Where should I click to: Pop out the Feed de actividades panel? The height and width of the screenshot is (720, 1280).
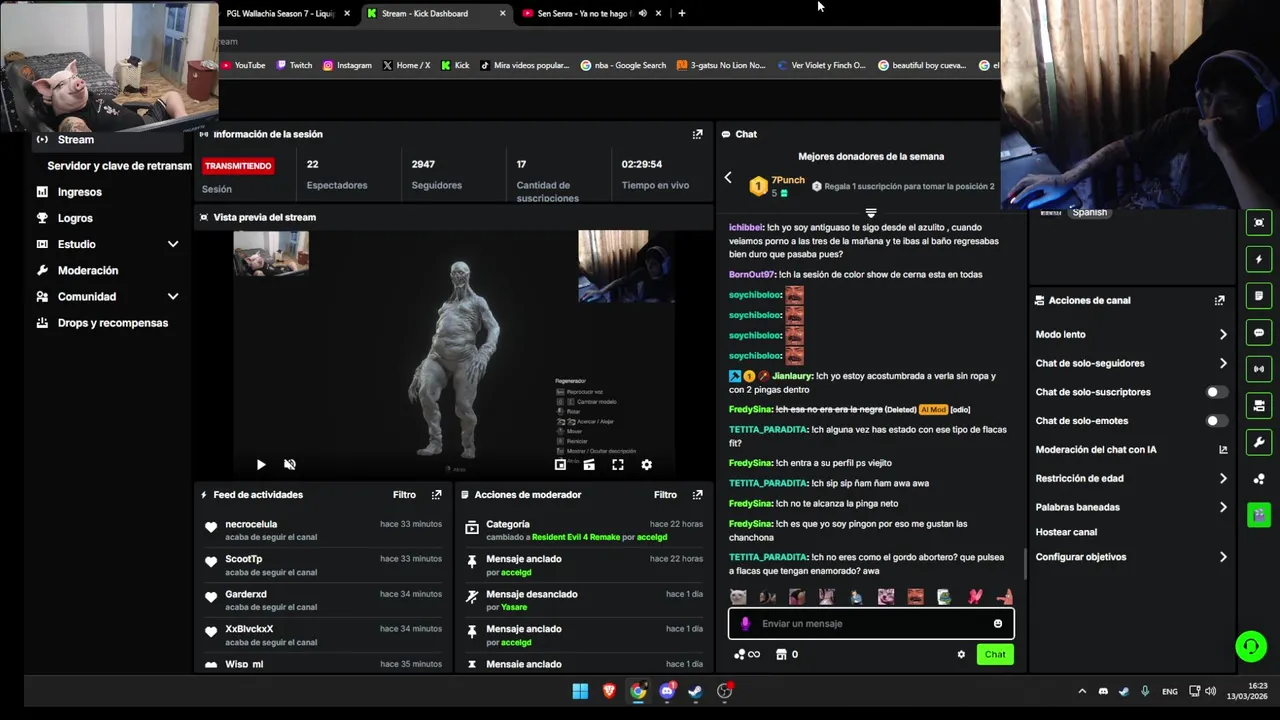pos(436,495)
